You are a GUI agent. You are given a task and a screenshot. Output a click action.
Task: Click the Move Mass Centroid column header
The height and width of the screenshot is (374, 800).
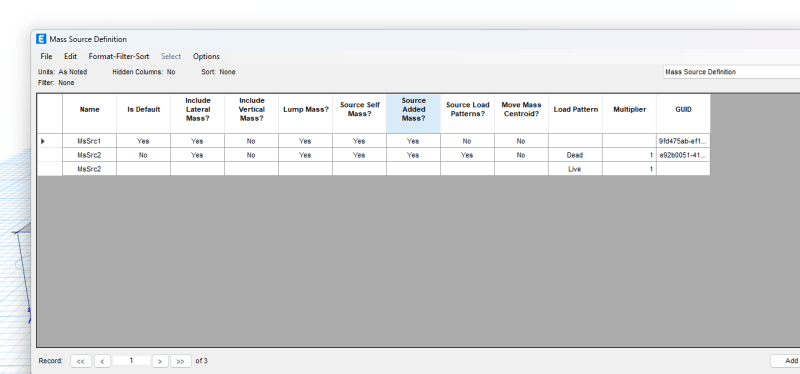(x=521, y=113)
